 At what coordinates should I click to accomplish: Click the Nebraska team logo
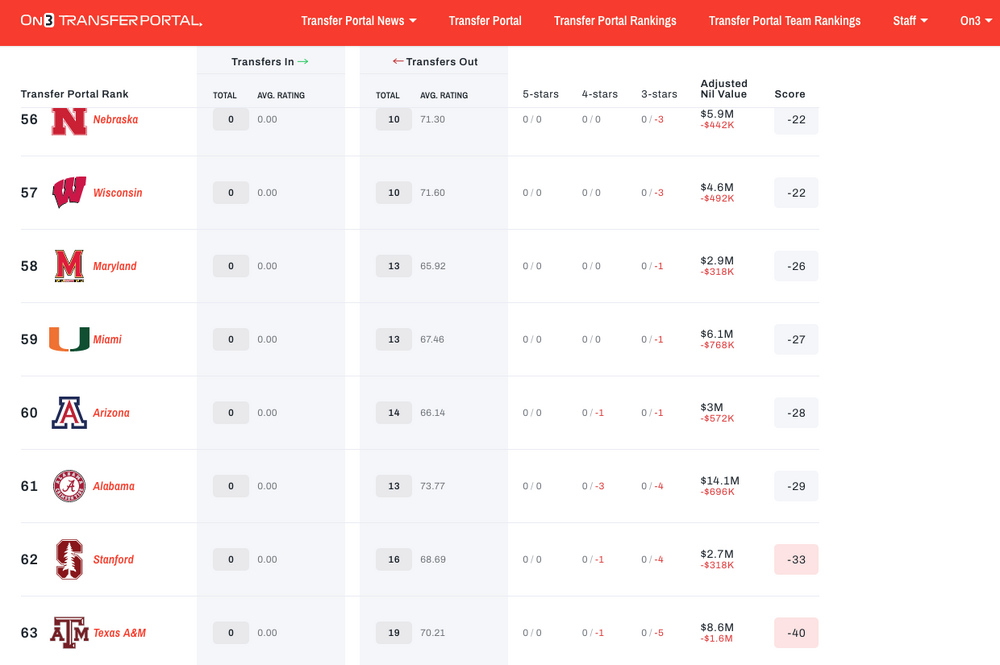click(x=69, y=120)
